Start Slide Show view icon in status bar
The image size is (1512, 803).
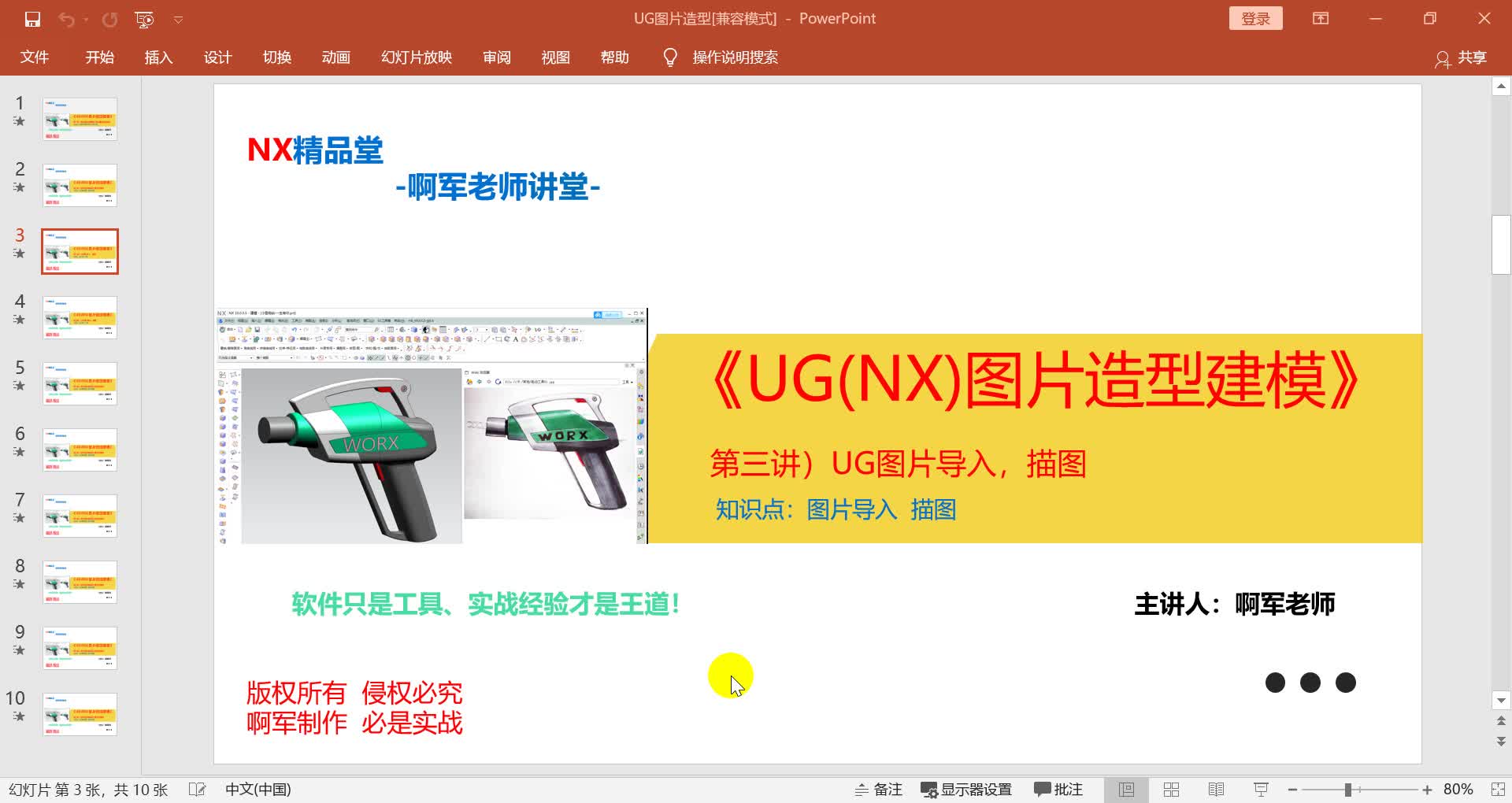pyautogui.click(x=1261, y=789)
